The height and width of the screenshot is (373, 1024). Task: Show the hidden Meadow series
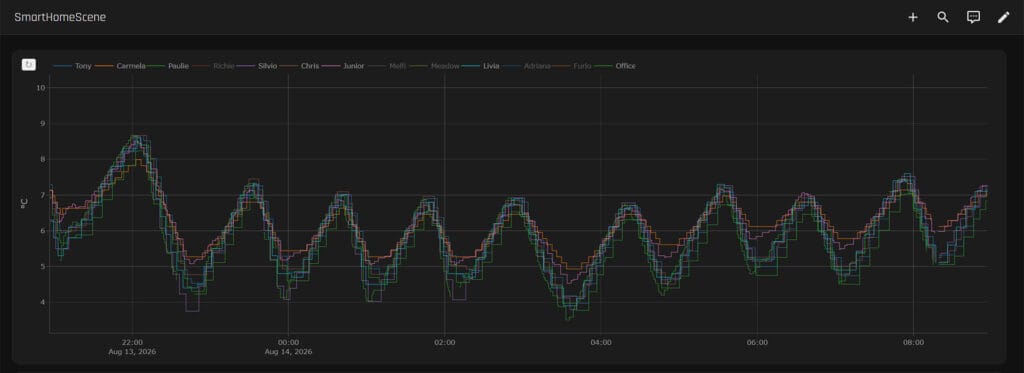point(445,66)
